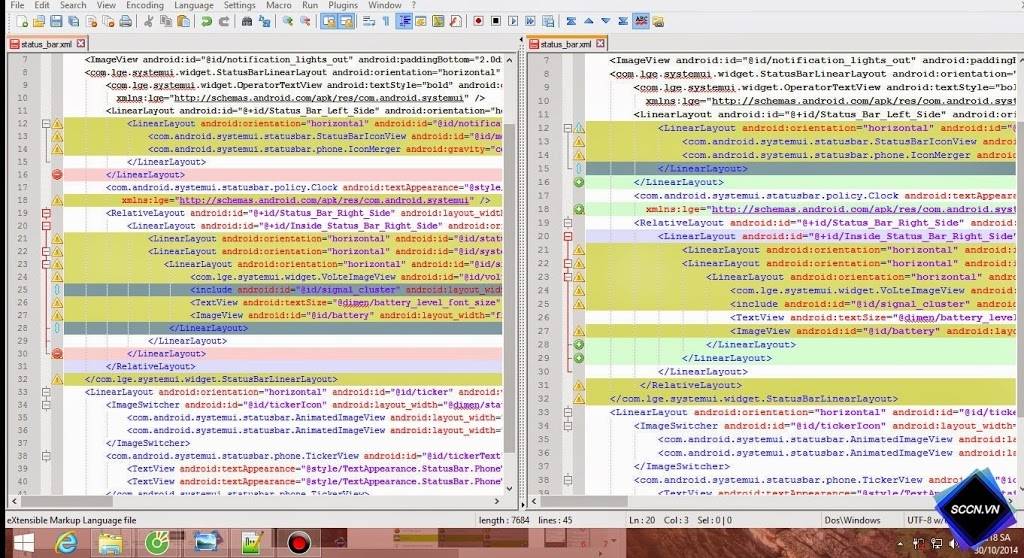Click the Paste toolbar icon
1024x558 pixels.
click(x=184, y=22)
